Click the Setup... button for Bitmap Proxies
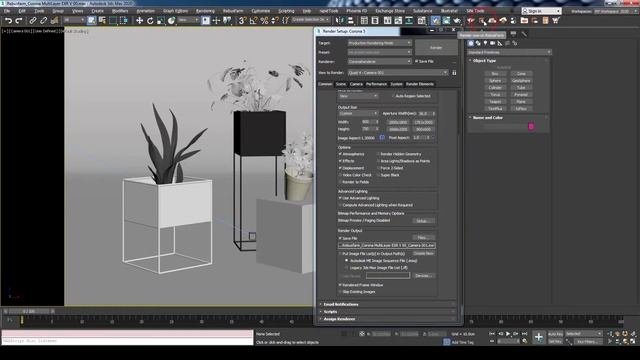Screen dimensions: 640x360 pyautogui.click(x=423, y=221)
